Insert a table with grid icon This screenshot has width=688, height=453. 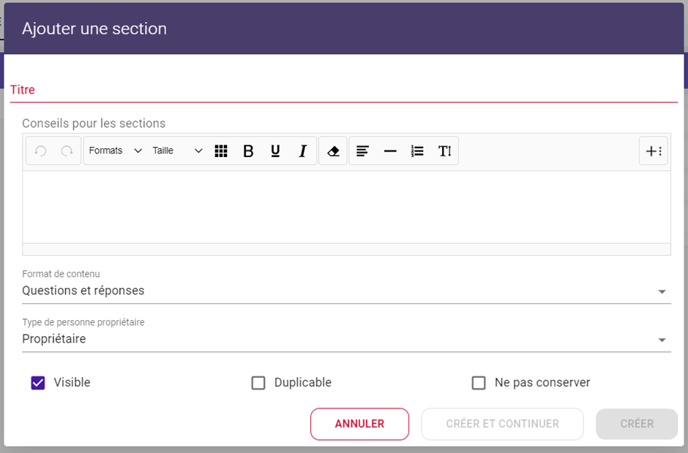[x=221, y=151]
